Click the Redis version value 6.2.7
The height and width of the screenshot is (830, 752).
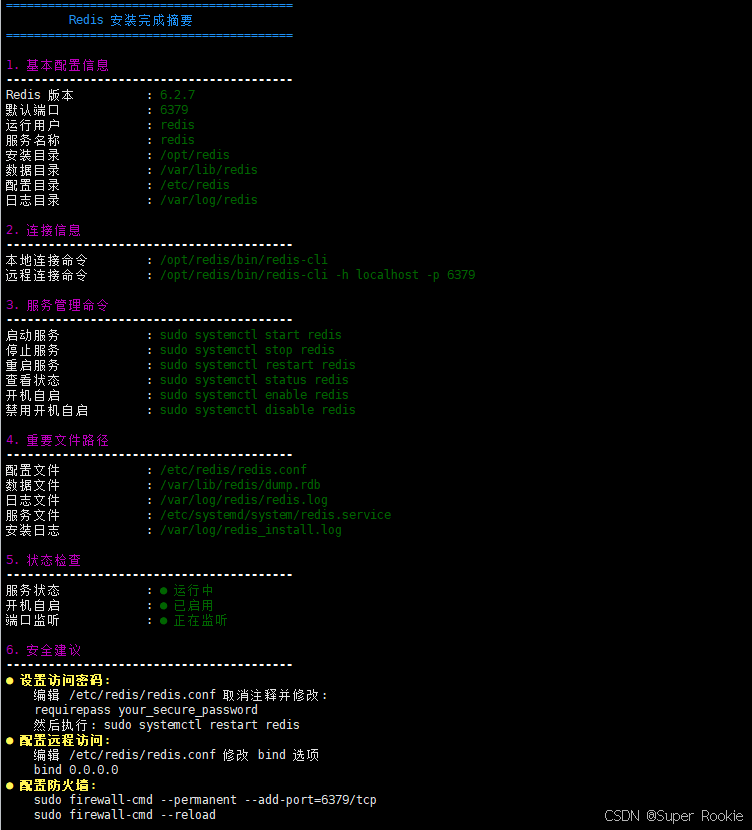pyautogui.click(x=177, y=95)
